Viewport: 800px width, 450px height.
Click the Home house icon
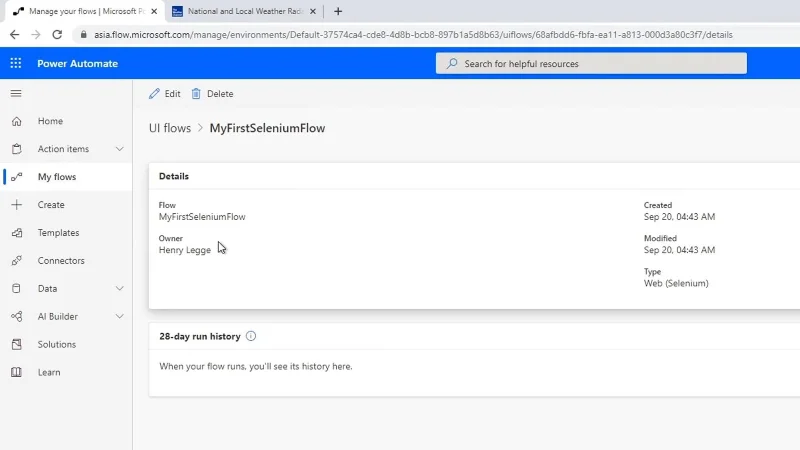16,121
